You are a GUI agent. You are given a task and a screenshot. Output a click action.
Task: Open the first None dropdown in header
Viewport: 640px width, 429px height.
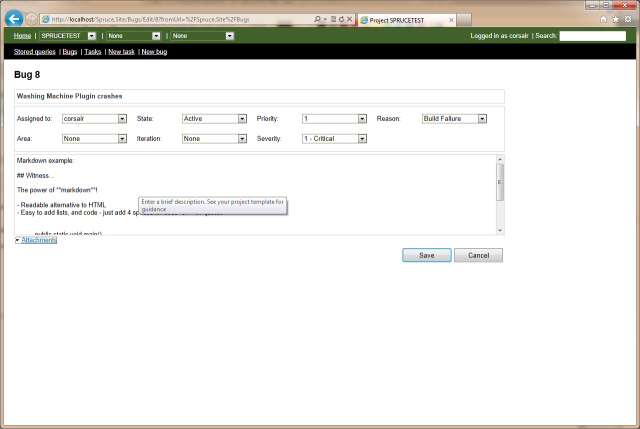tap(133, 36)
